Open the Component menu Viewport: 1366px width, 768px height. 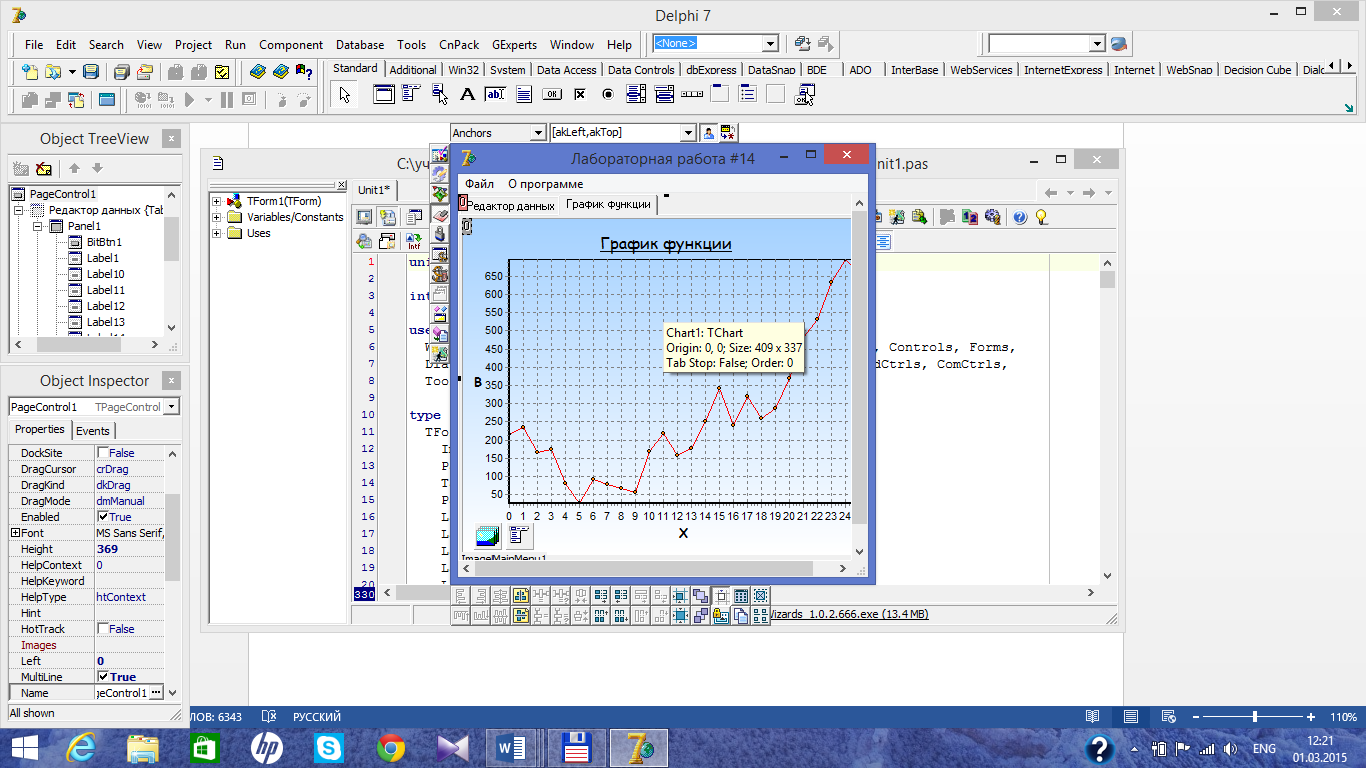(x=291, y=45)
